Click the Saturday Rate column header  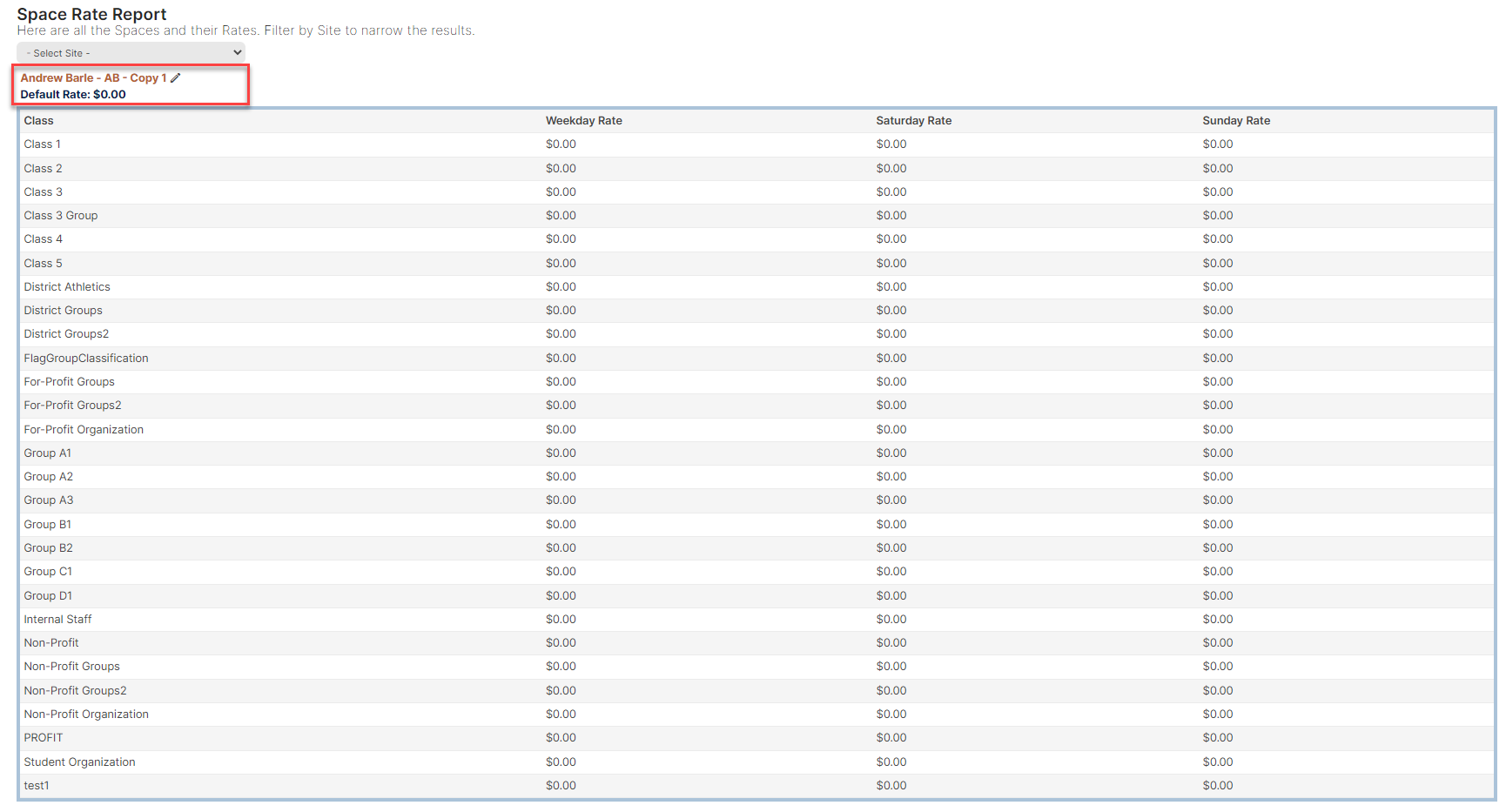tap(913, 121)
